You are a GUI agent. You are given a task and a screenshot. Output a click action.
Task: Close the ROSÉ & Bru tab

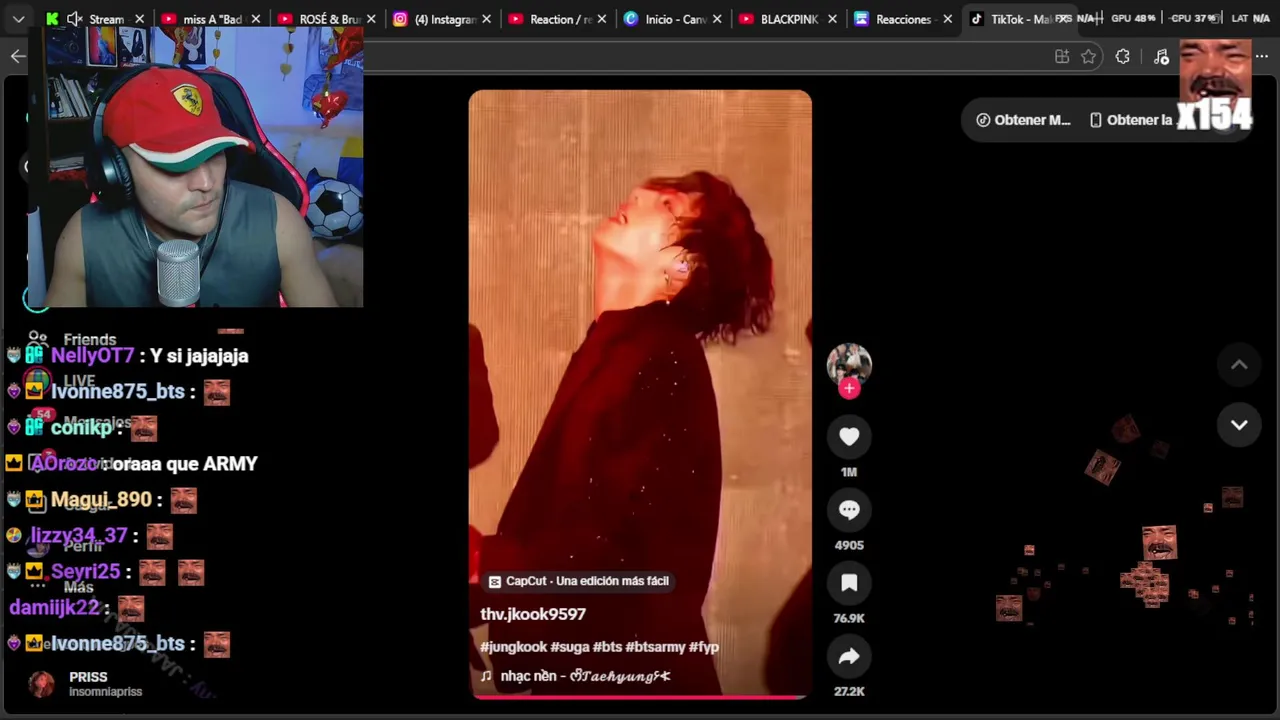coord(371,19)
